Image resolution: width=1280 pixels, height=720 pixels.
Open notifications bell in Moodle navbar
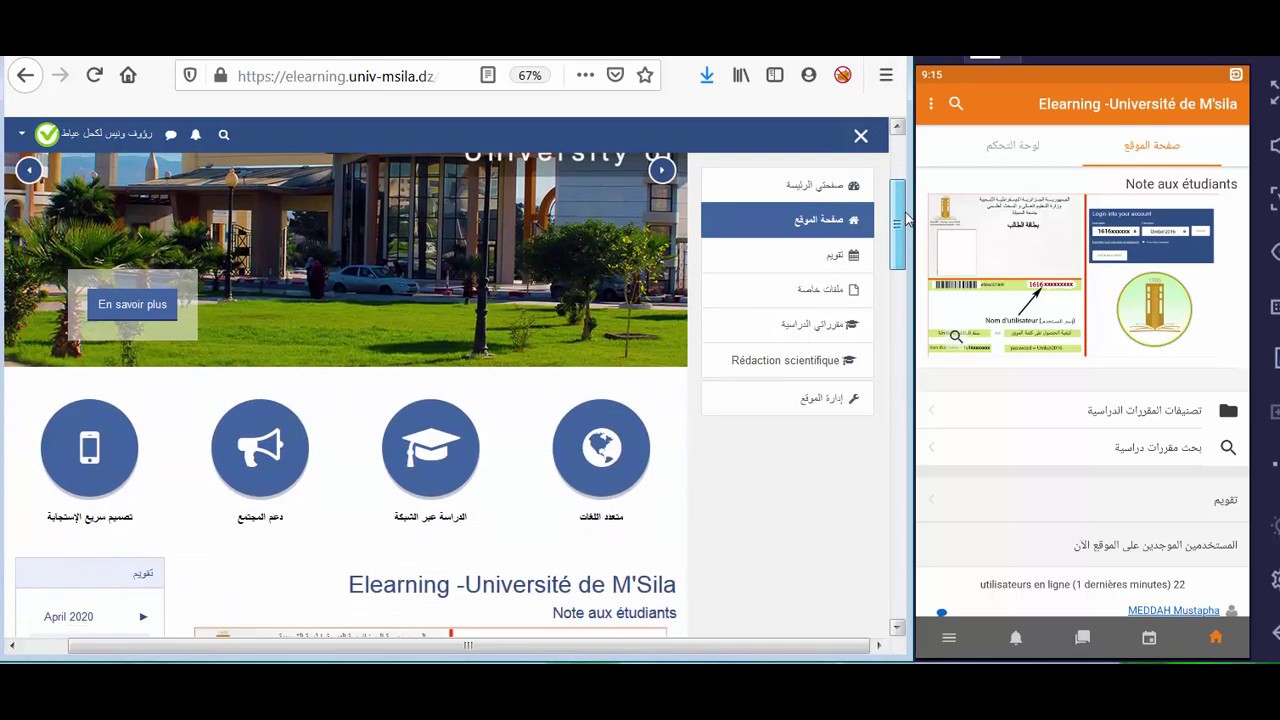point(196,135)
